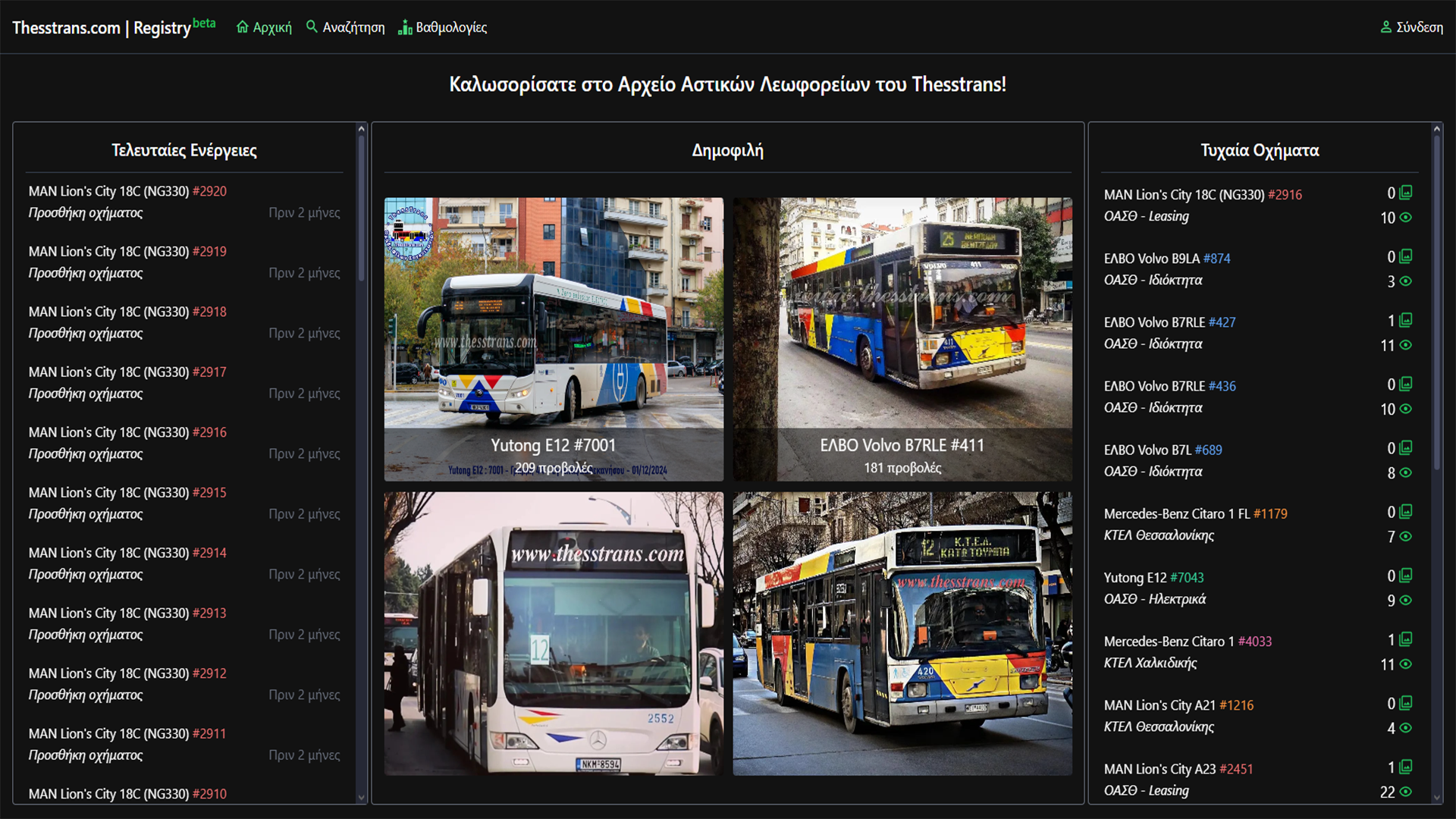Click the views eye icon for #2451
Viewport: 1456px width, 819px height.
[1406, 792]
